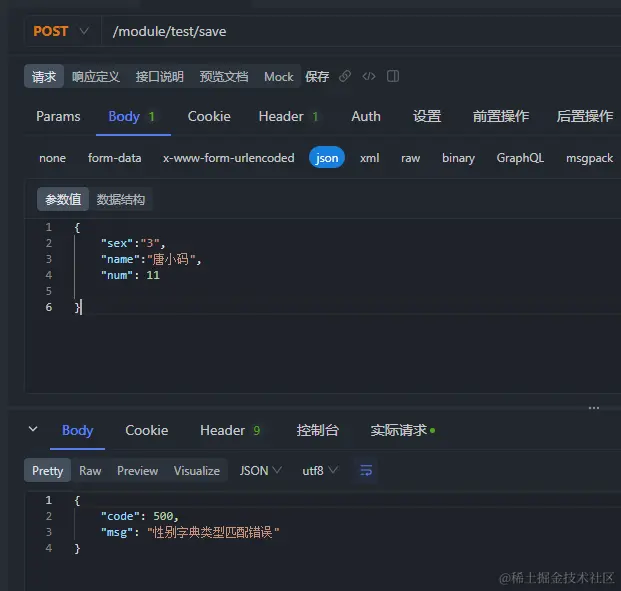Select the raw body type
621x591 pixels.
pos(410,158)
